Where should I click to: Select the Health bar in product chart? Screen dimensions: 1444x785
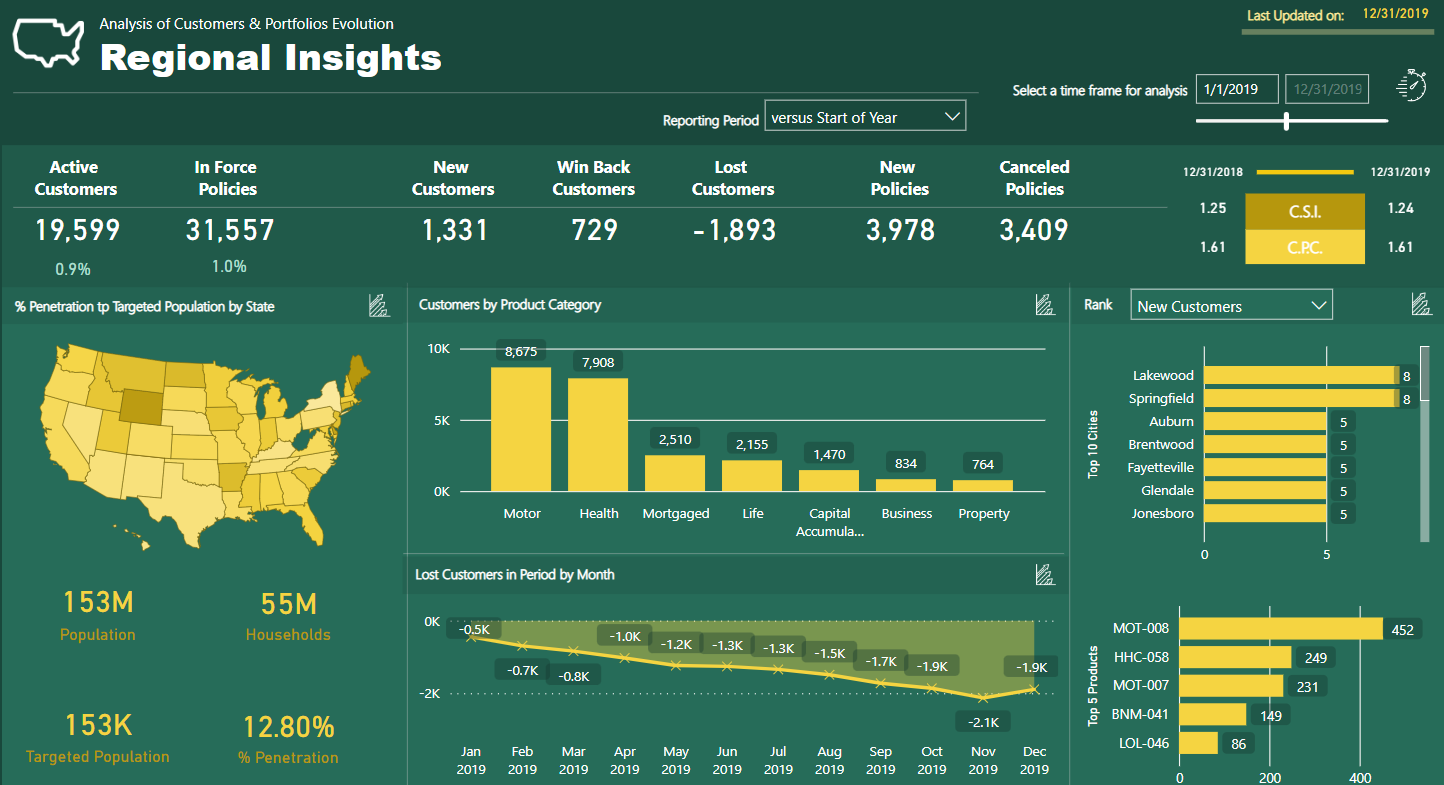tap(598, 434)
